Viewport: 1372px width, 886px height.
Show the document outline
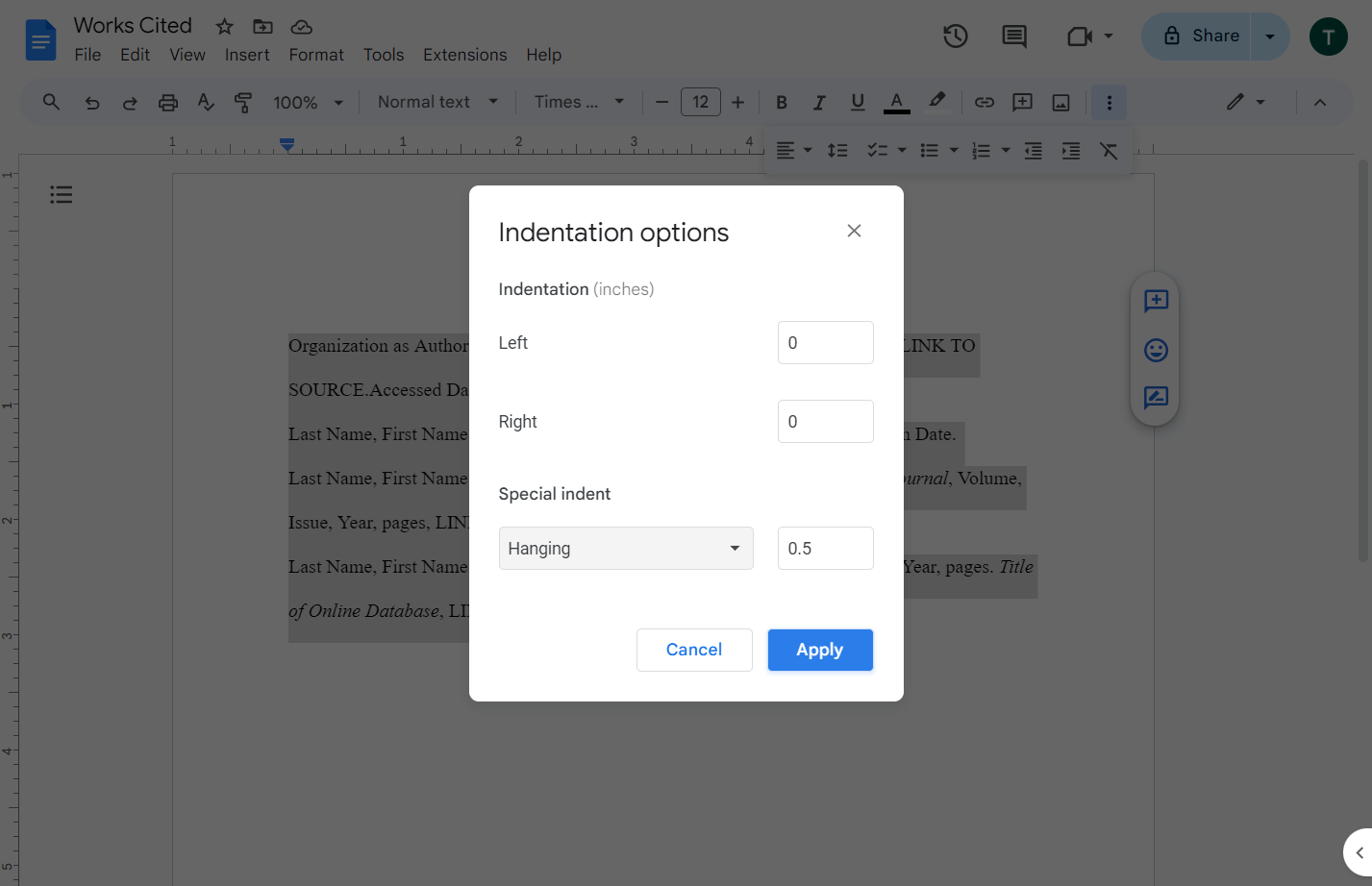pyautogui.click(x=62, y=195)
